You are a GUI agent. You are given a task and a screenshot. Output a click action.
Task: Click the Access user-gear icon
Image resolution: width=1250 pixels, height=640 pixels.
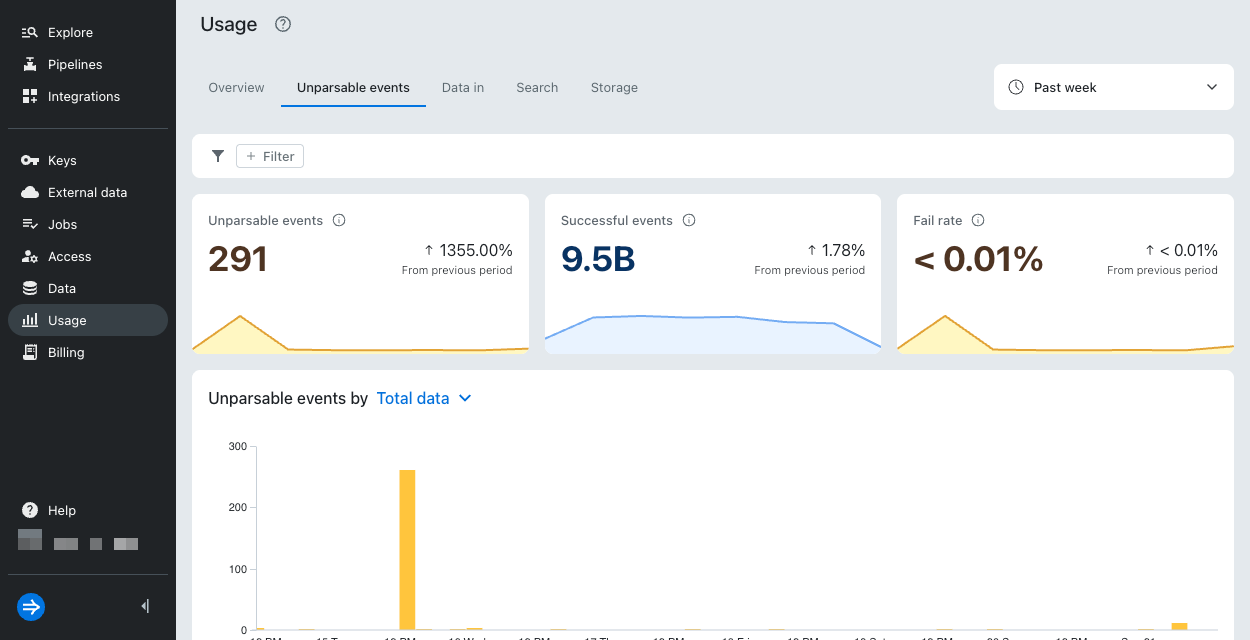(x=30, y=257)
